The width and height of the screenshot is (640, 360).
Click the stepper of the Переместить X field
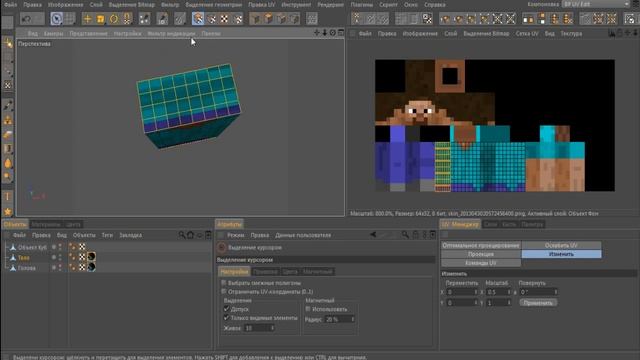476,292
